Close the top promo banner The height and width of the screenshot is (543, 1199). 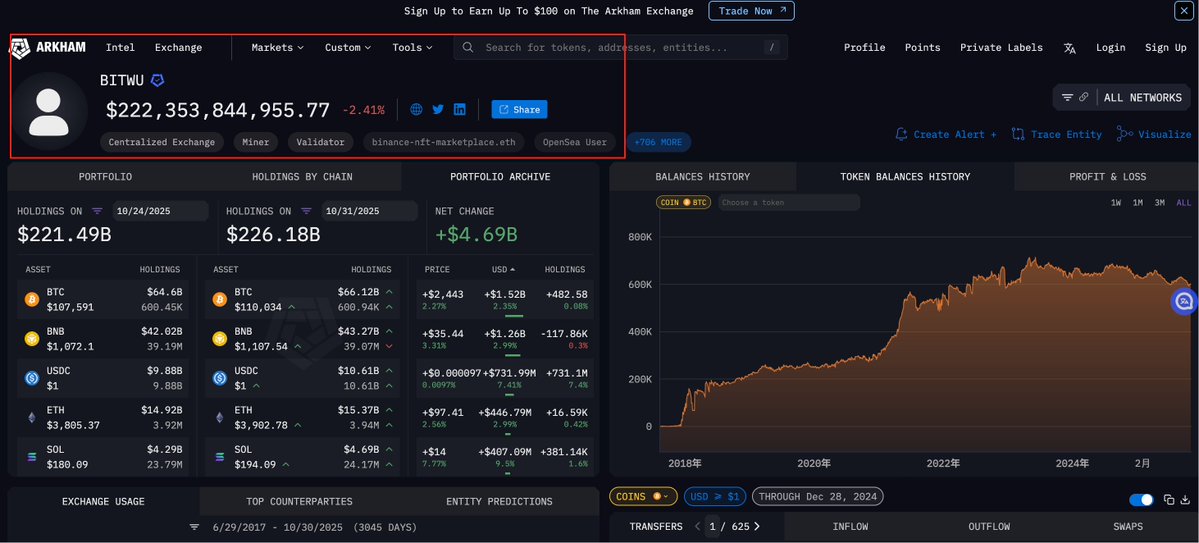1182,11
